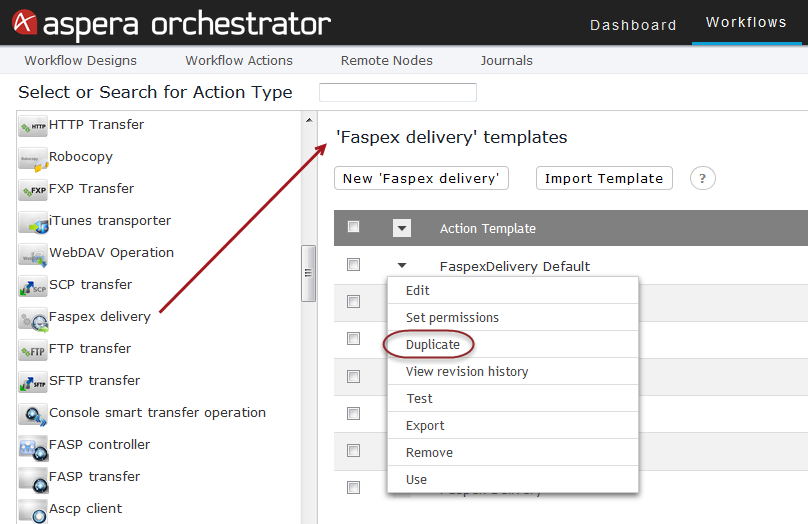Click the Robocopy action icon

(32, 158)
